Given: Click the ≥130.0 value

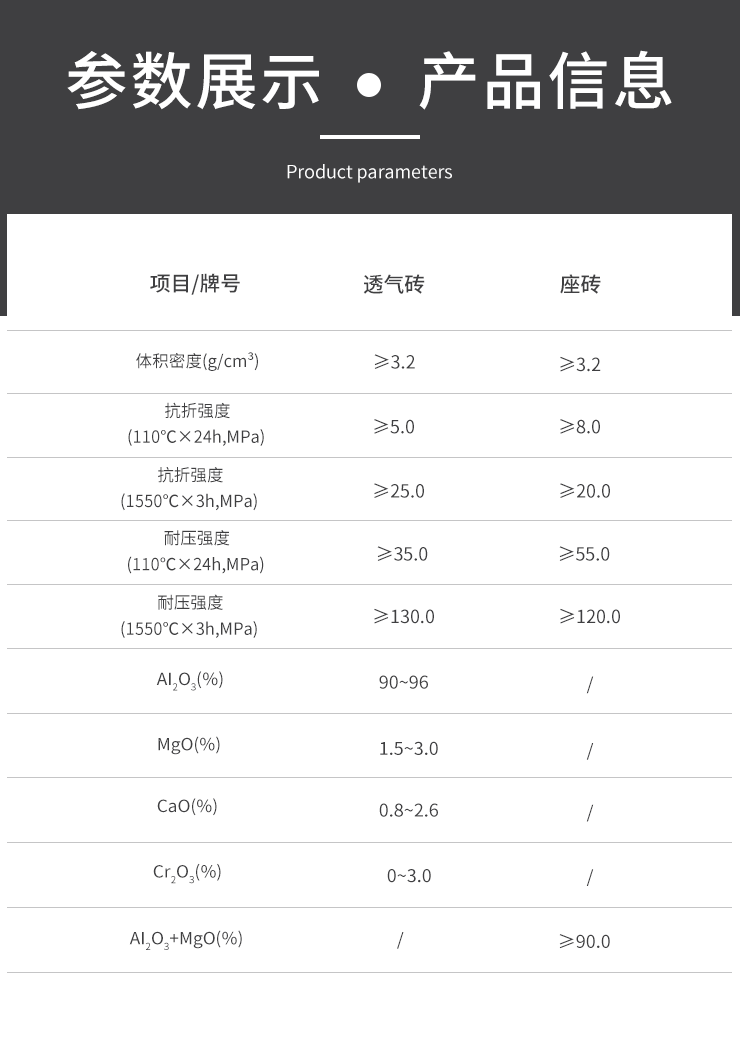Looking at the screenshot, I should [x=404, y=617].
